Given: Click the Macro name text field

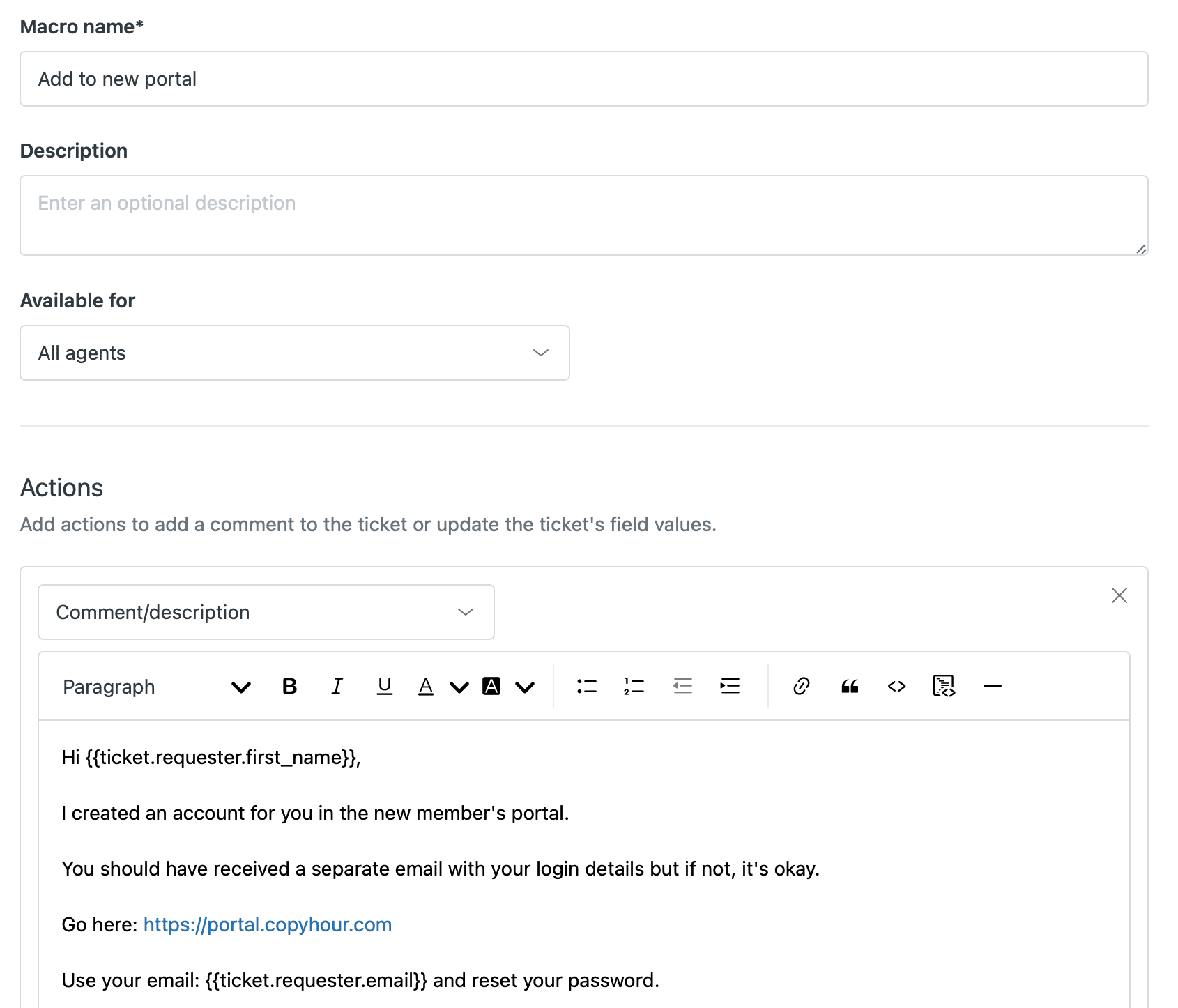Looking at the screenshot, I should tap(584, 79).
